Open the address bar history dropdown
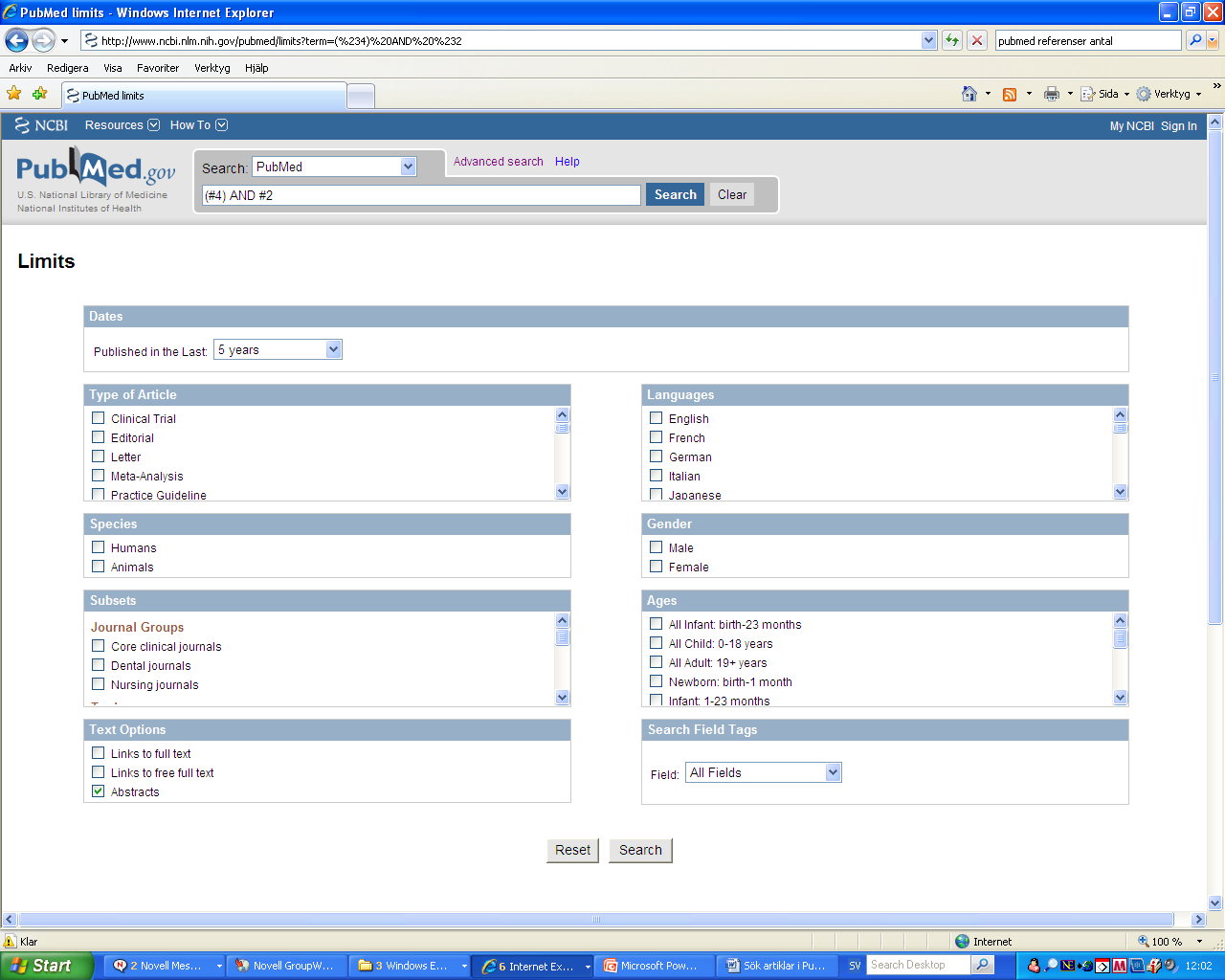 (x=928, y=40)
